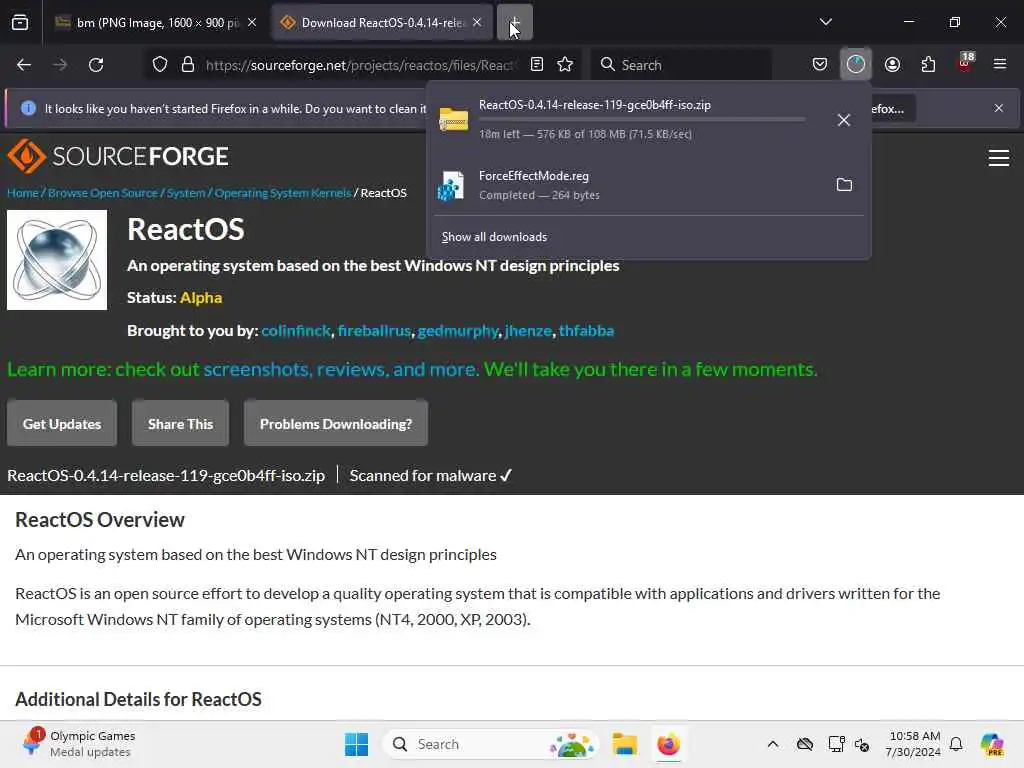Reload the current page
This screenshot has width=1024, height=768.
click(96, 65)
